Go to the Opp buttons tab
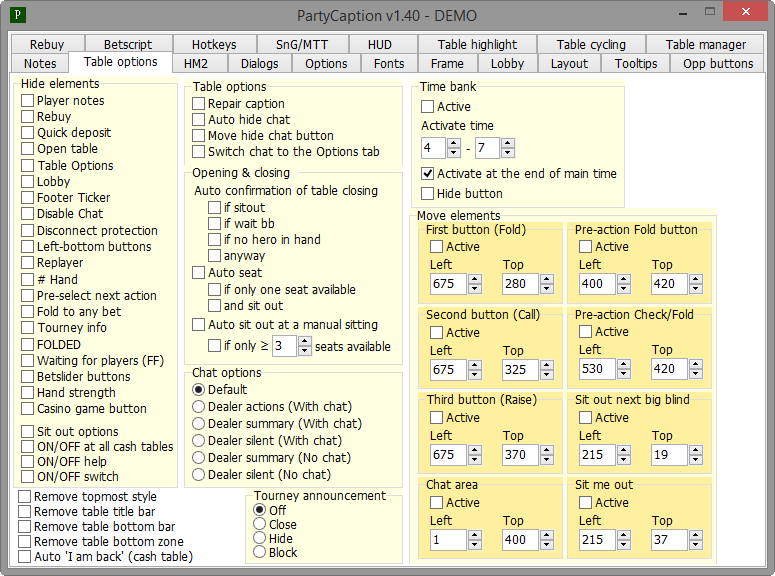The height and width of the screenshot is (576, 775). click(x=718, y=63)
